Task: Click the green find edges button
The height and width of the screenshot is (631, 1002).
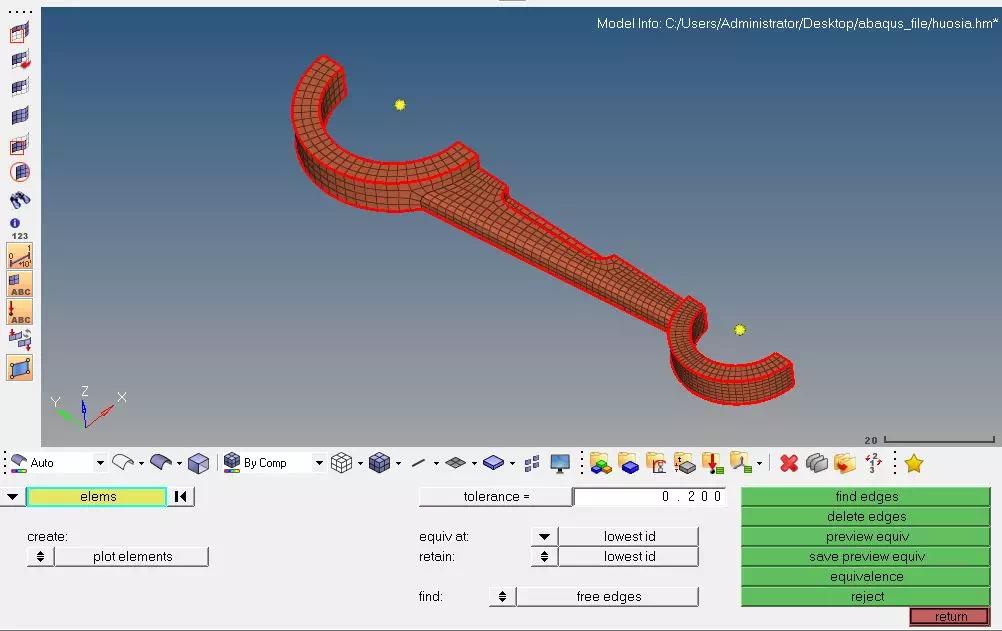Action: point(866,497)
